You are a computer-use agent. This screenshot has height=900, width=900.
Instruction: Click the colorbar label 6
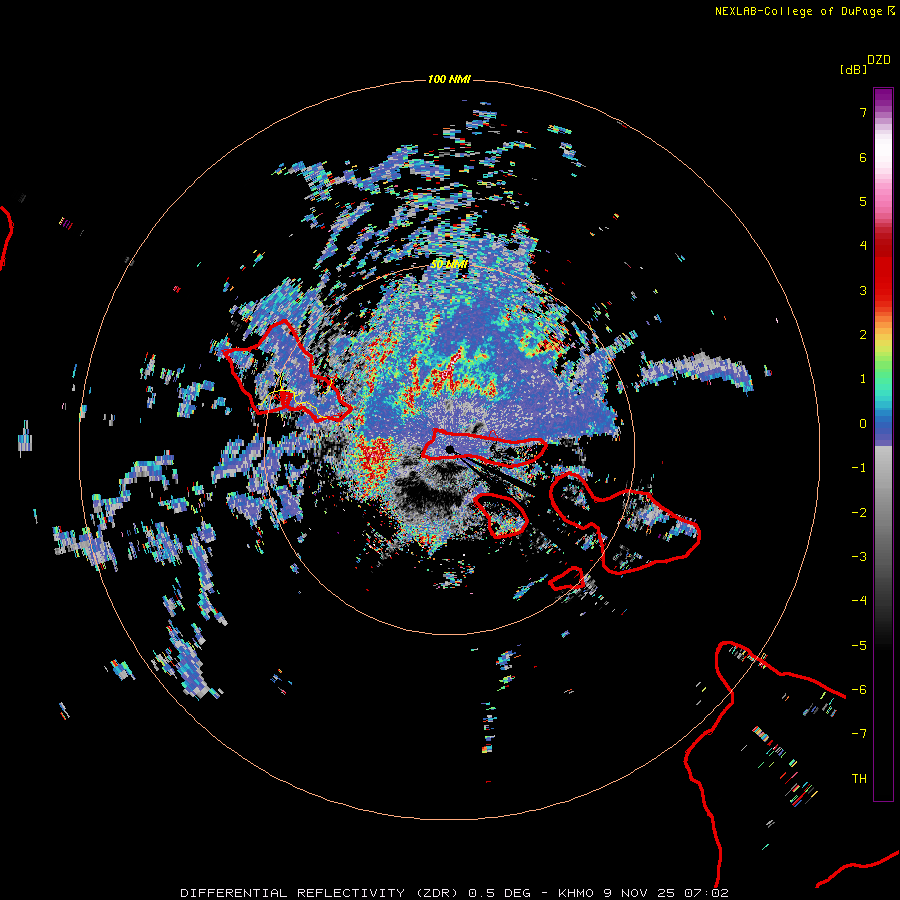(x=863, y=157)
